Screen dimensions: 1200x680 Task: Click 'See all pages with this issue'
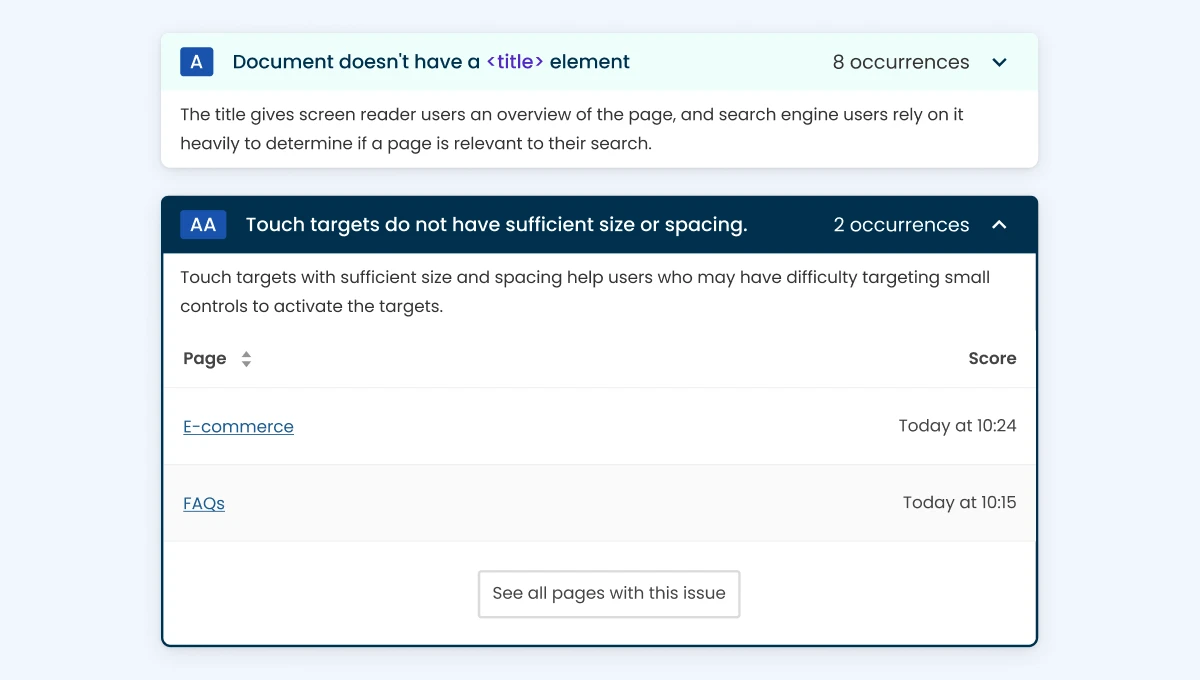[608, 593]
